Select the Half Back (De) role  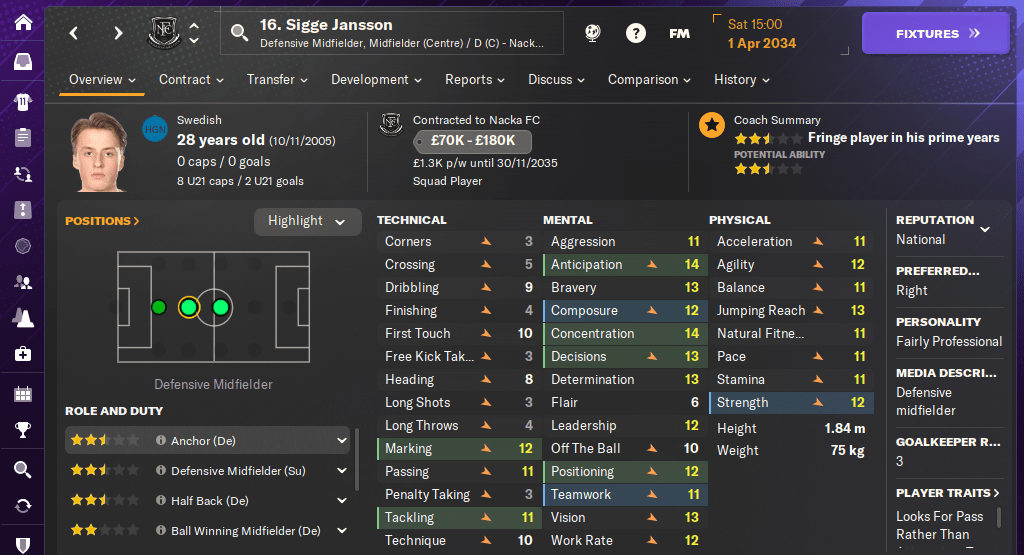209,500
